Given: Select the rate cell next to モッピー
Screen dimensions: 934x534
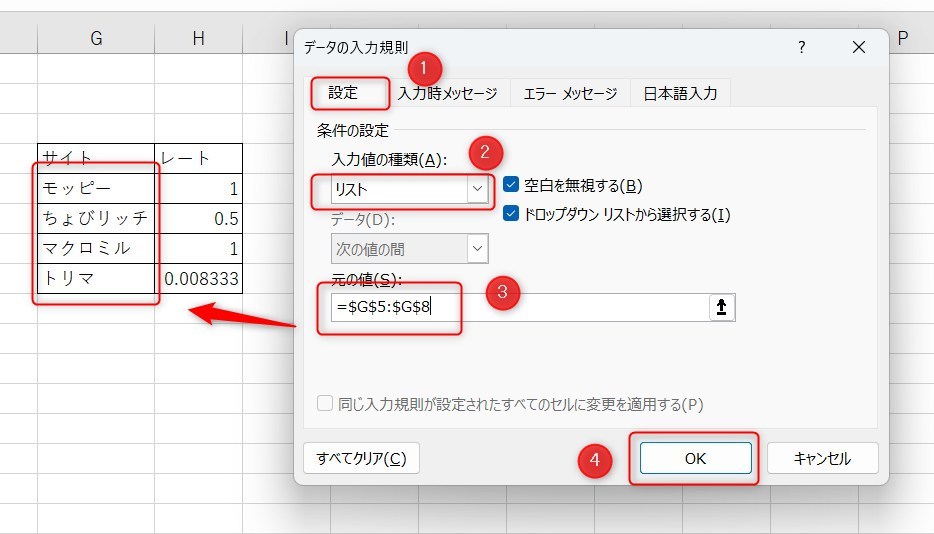Looking at the screenshot, I should [x=198, y=188].
